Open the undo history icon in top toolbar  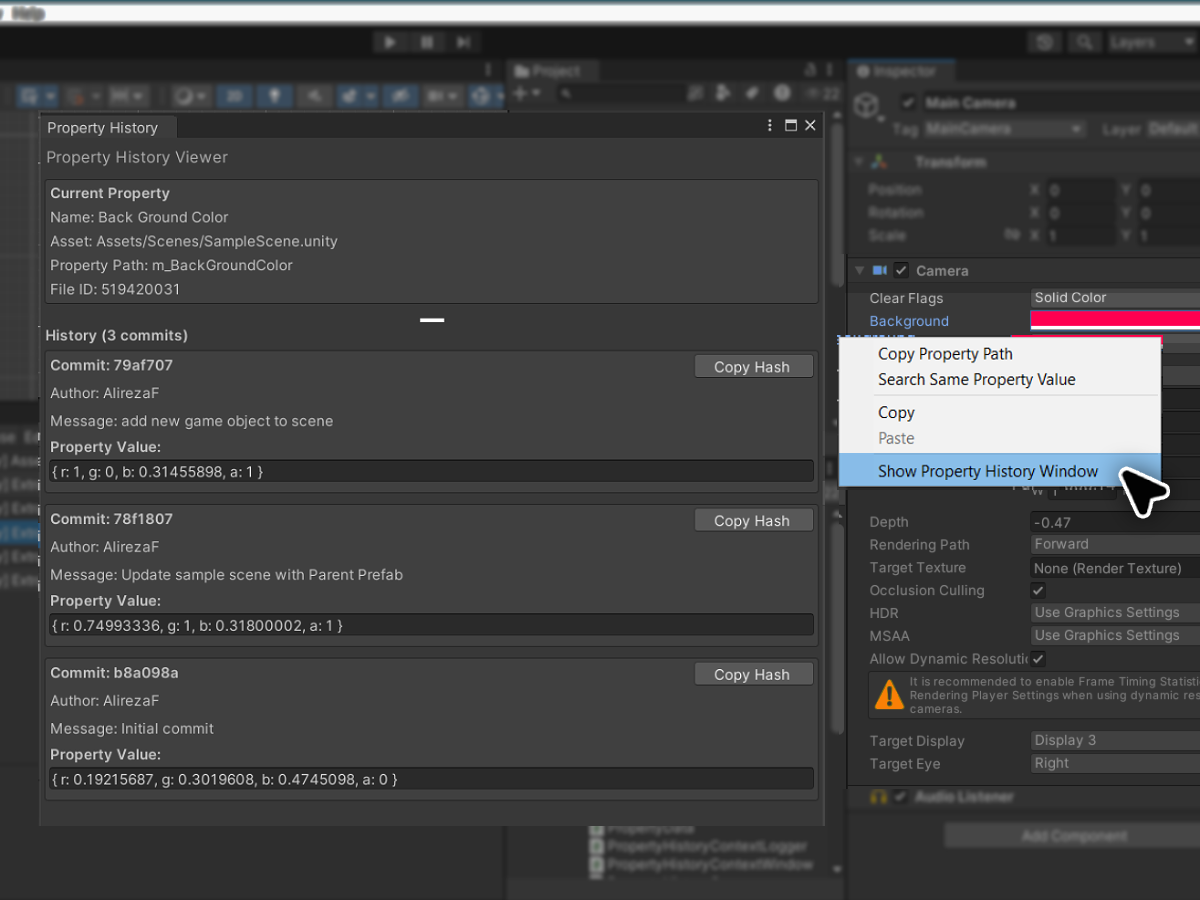(1046, 42)
